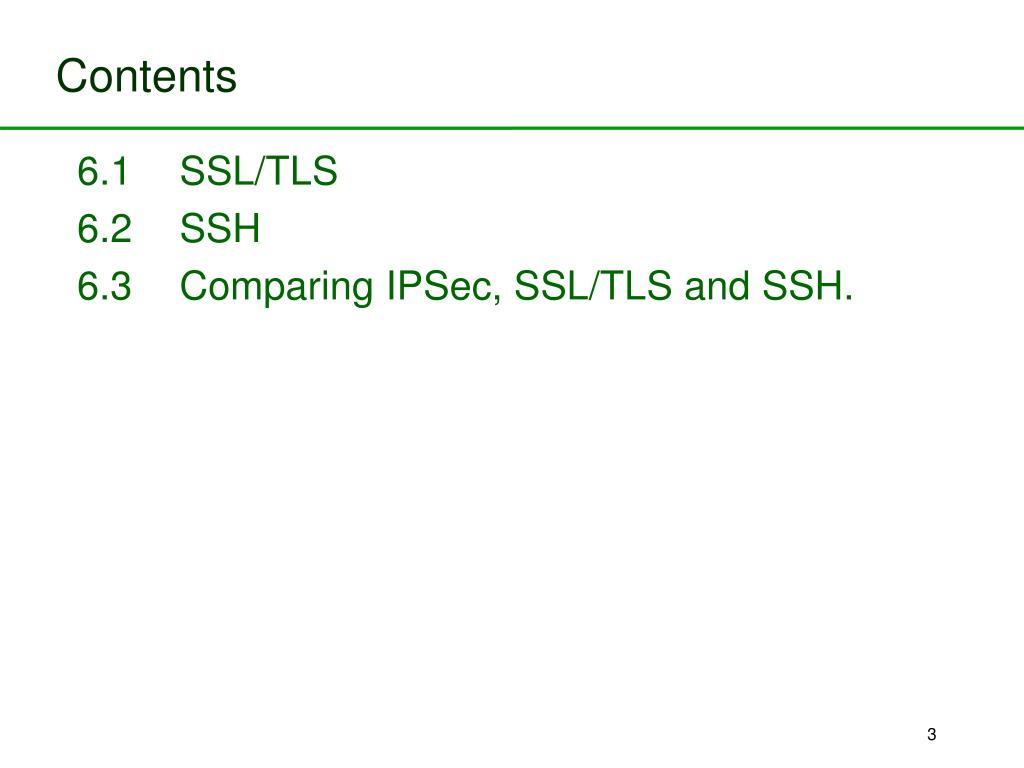Viewport: 1024px width, 768px height.
Task: Select the whole 6.1 SSL/TLS list entry
Action: pyautogui.click(x=208, y=171)
